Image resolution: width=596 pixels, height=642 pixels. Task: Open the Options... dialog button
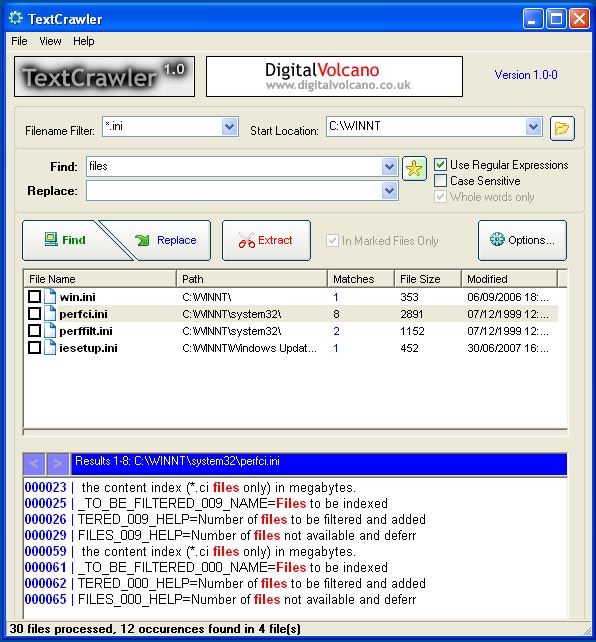pyautogui.click(x=522, y=240)
